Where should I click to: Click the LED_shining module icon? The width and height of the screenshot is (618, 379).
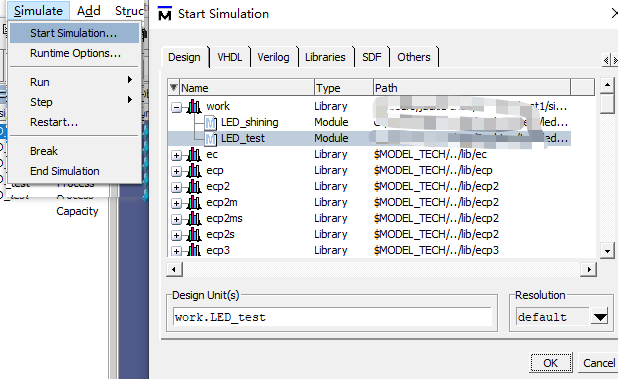(210, 123)
